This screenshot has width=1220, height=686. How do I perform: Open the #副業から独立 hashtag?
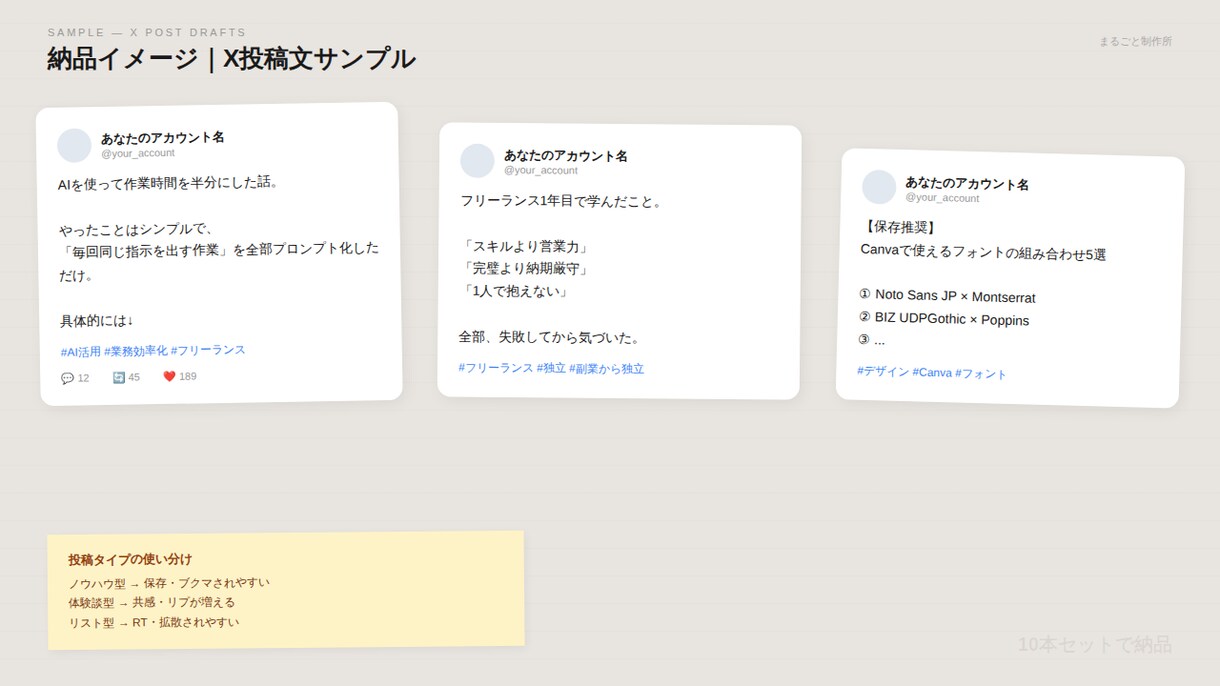(x=607, y=369)
